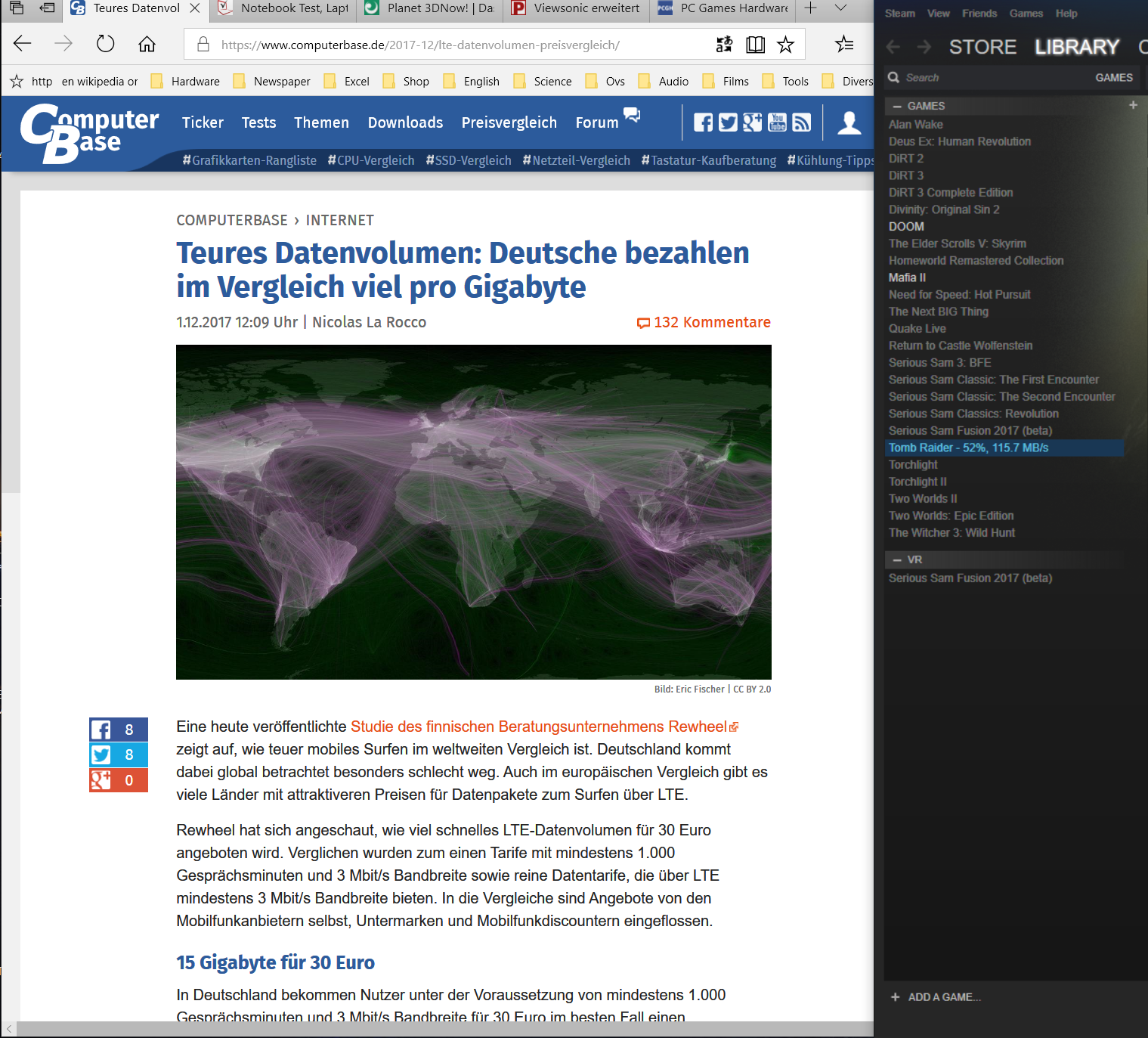This screenshot has width=1148, height=1038.
Task: Switch to Notebook Test browser tab
Action: click(x=283, y=8)
